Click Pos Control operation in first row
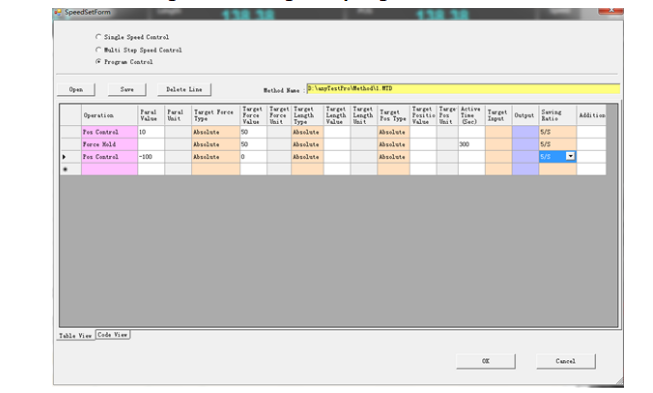 coord(110,132)
